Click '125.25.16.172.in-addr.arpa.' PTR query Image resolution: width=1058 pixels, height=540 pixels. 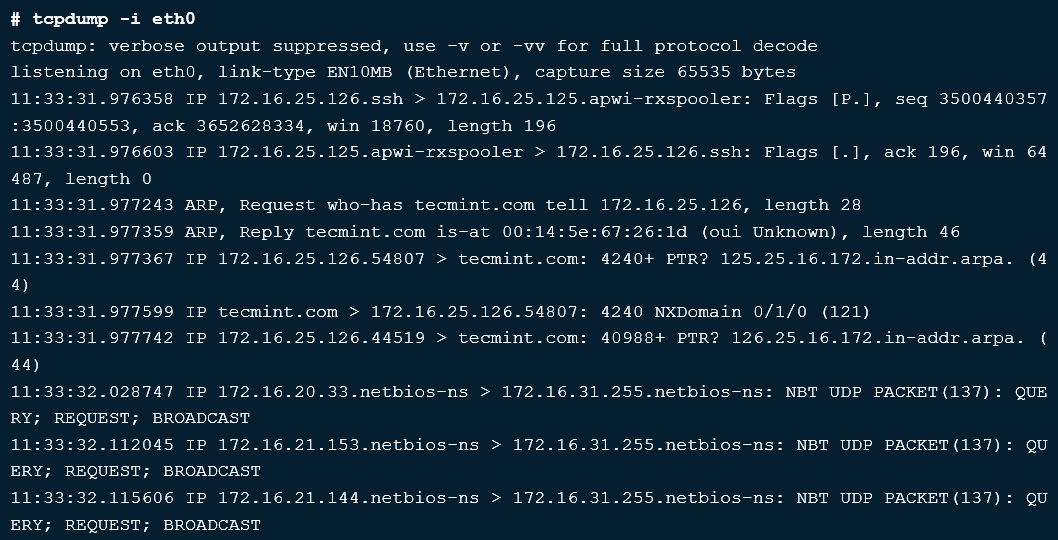(868, 259)
